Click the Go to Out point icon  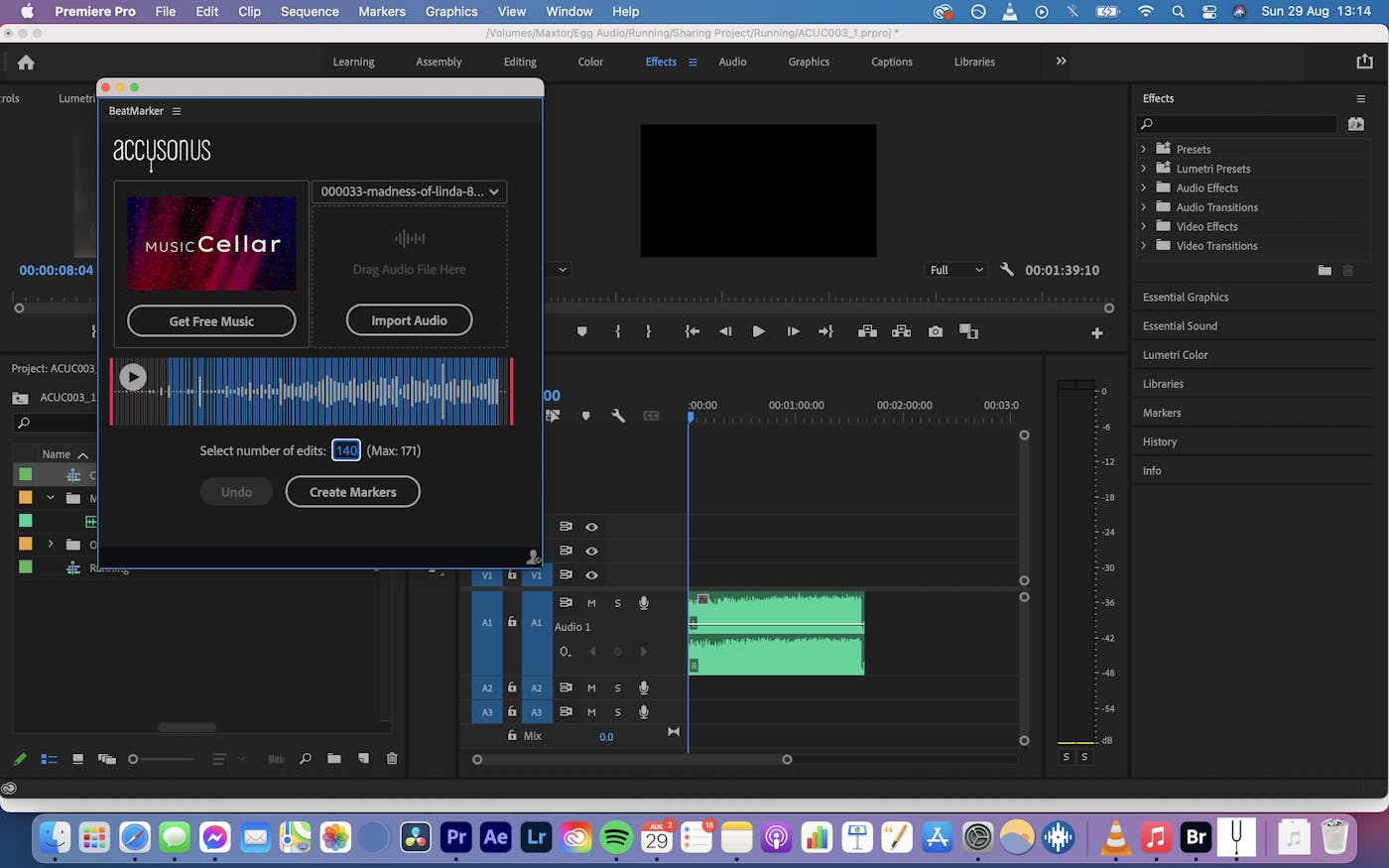tap(825, 331)
